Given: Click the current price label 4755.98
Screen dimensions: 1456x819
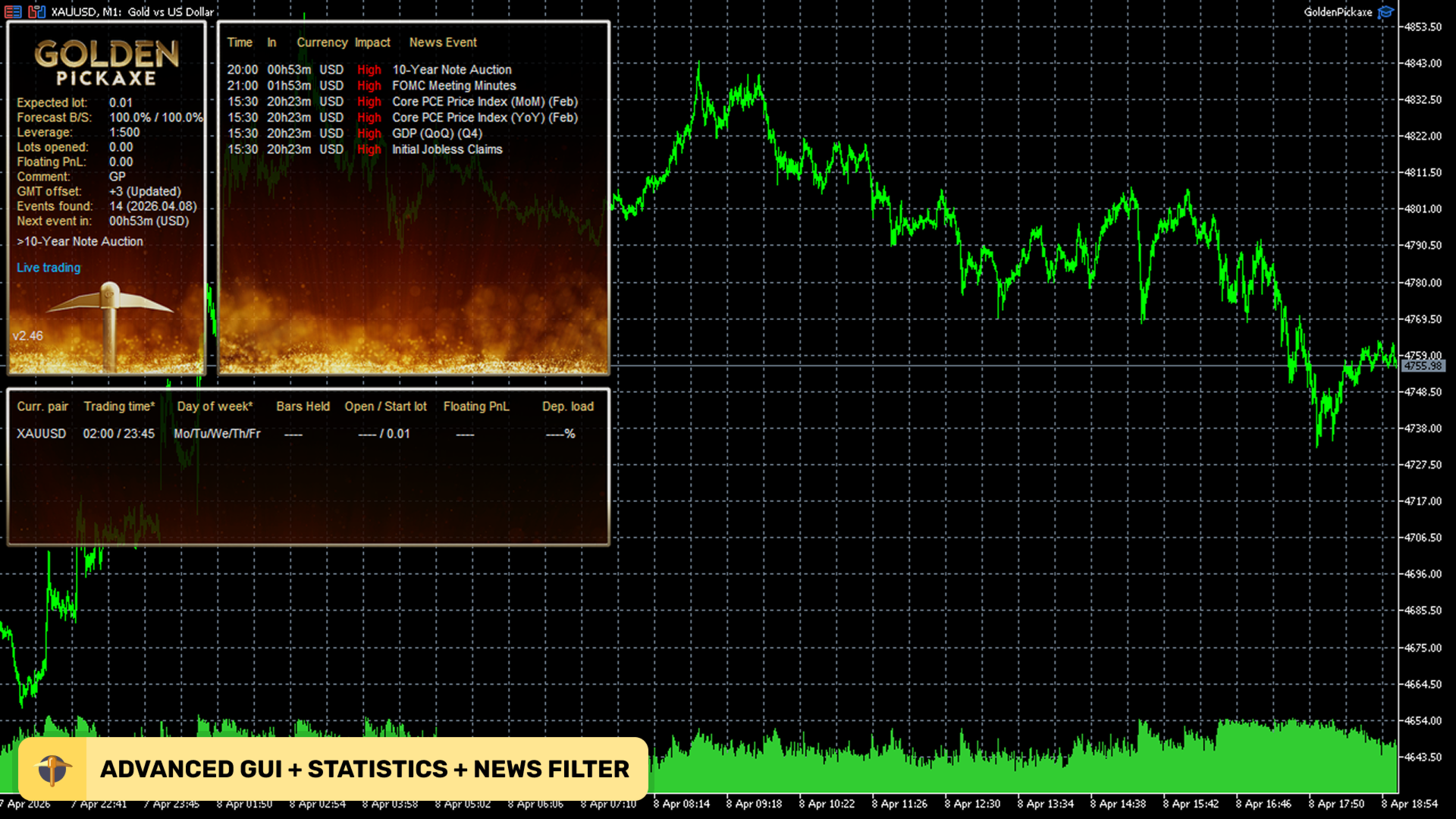Looking at the screenshot, I should coord(1422,366).
